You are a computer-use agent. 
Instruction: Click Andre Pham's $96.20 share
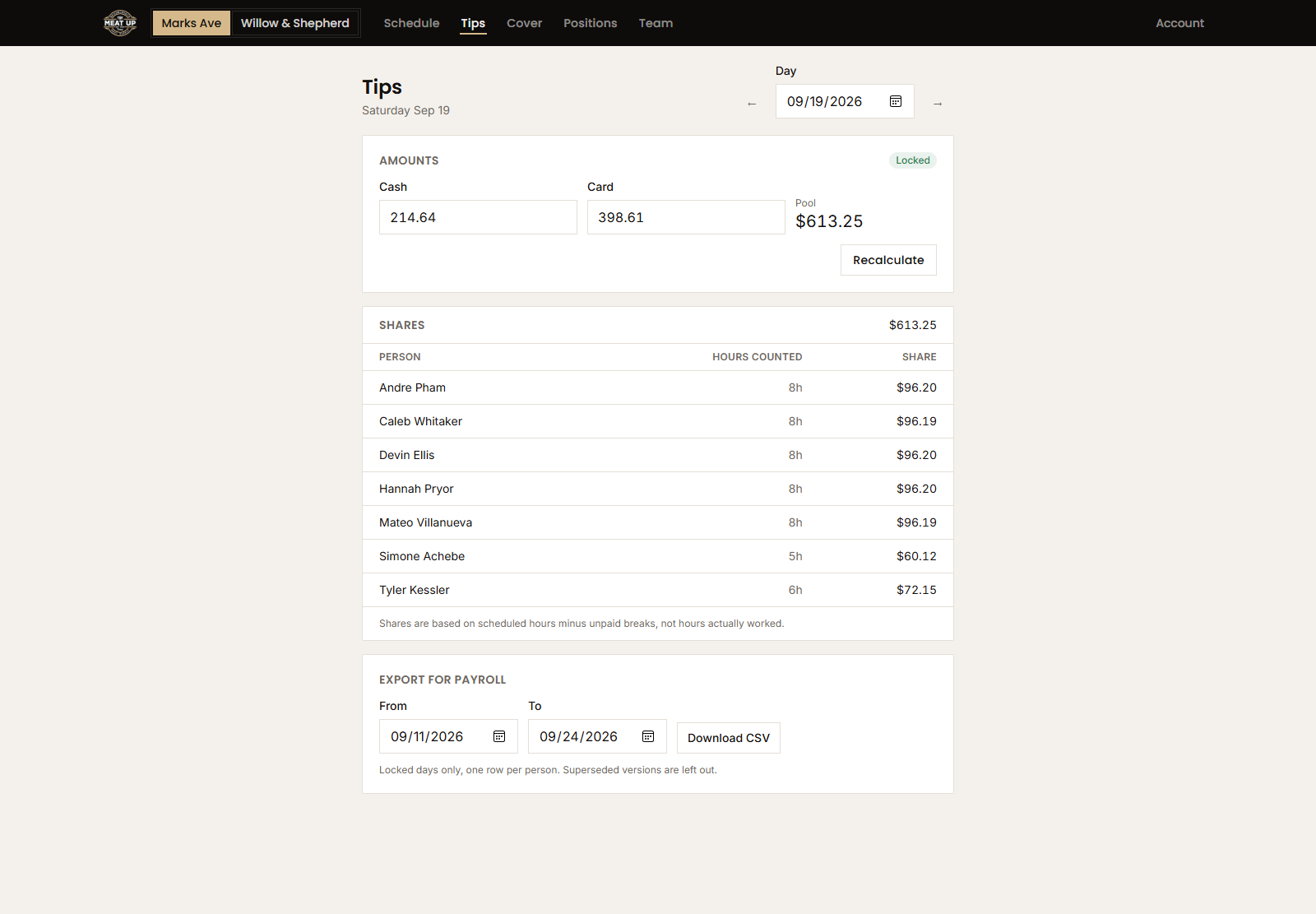coord(916,387)
